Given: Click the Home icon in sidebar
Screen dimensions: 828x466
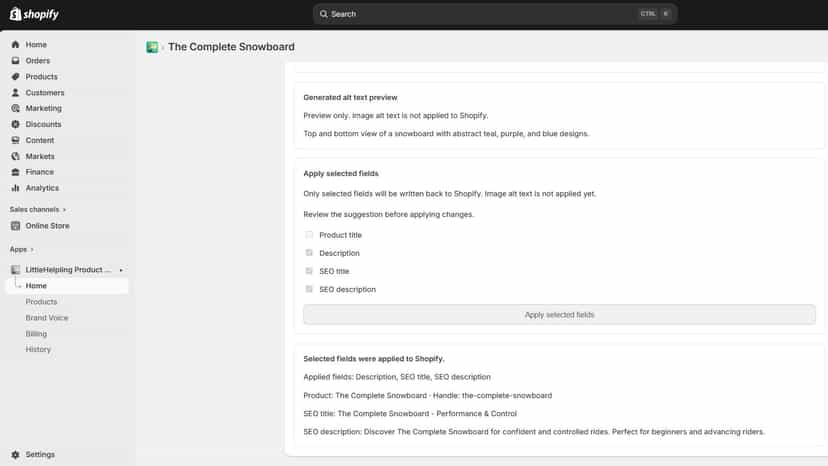Looking at the screenshot, I should (15, 44).
